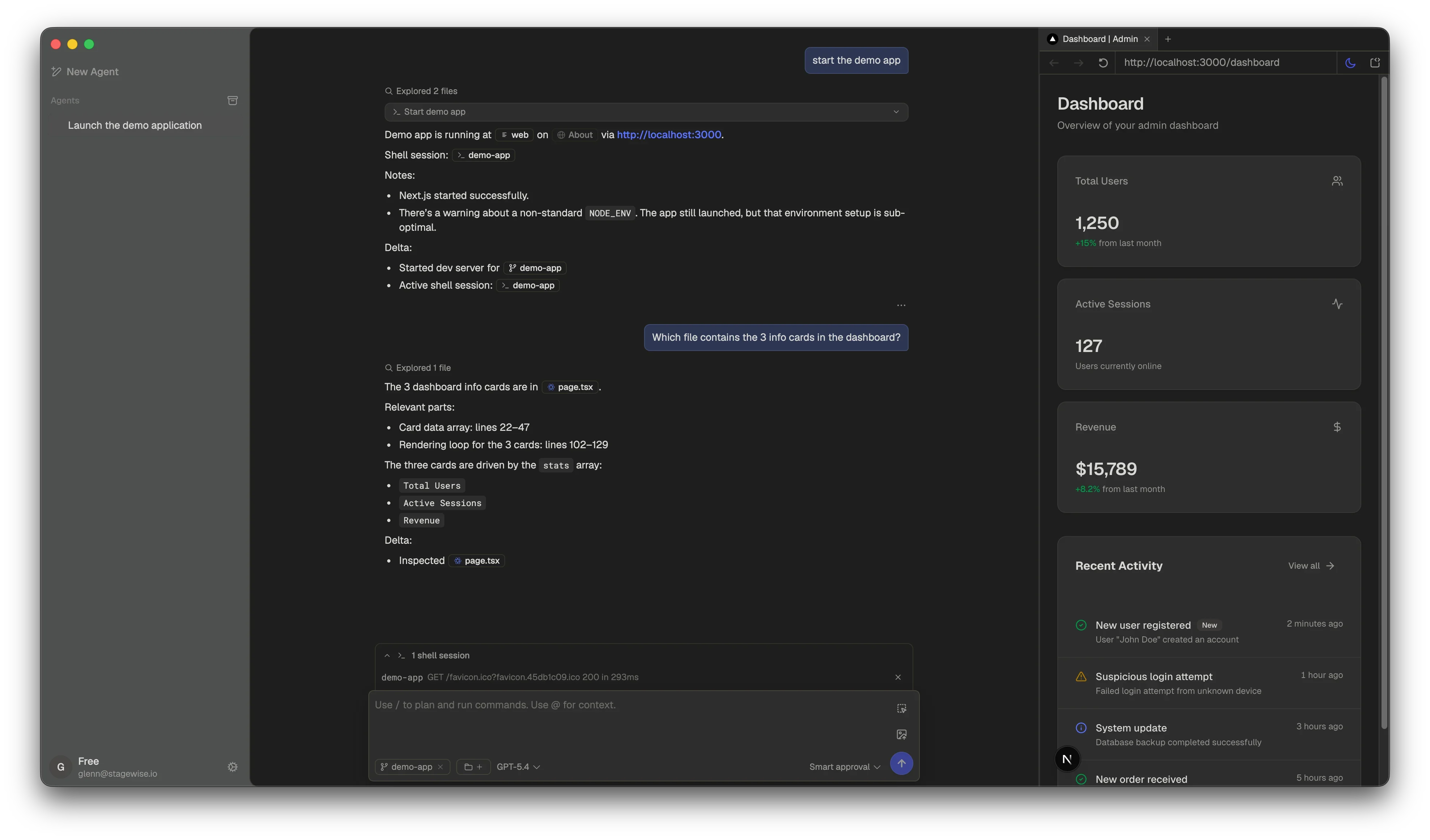Close the demo-app shell session row
The height and width of the screenshot is (840, 1430).
tap(898, 677)
